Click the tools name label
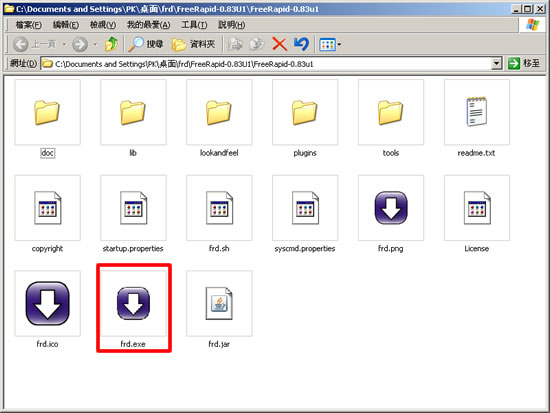This screenshot has height=413, width=550. (391, 153)
